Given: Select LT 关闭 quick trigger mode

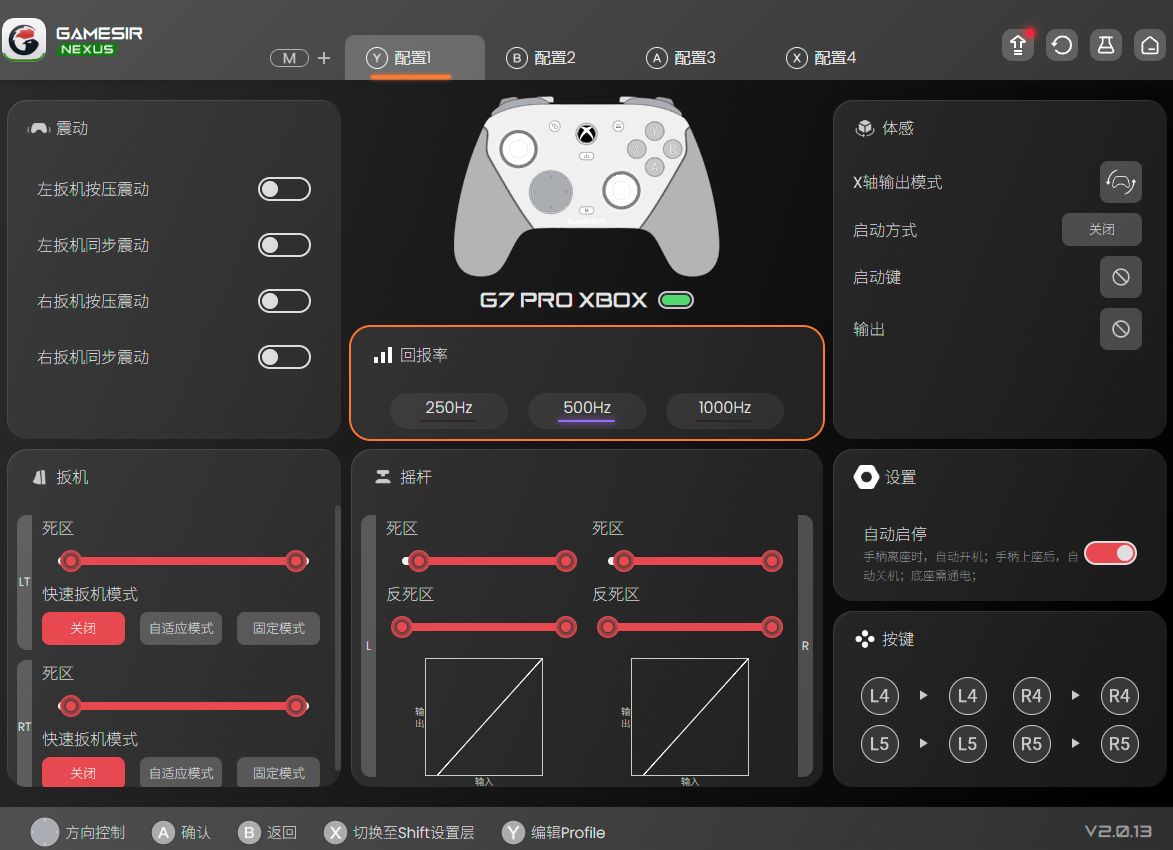Looking at the screenshot, I should (x=83, y=629).
